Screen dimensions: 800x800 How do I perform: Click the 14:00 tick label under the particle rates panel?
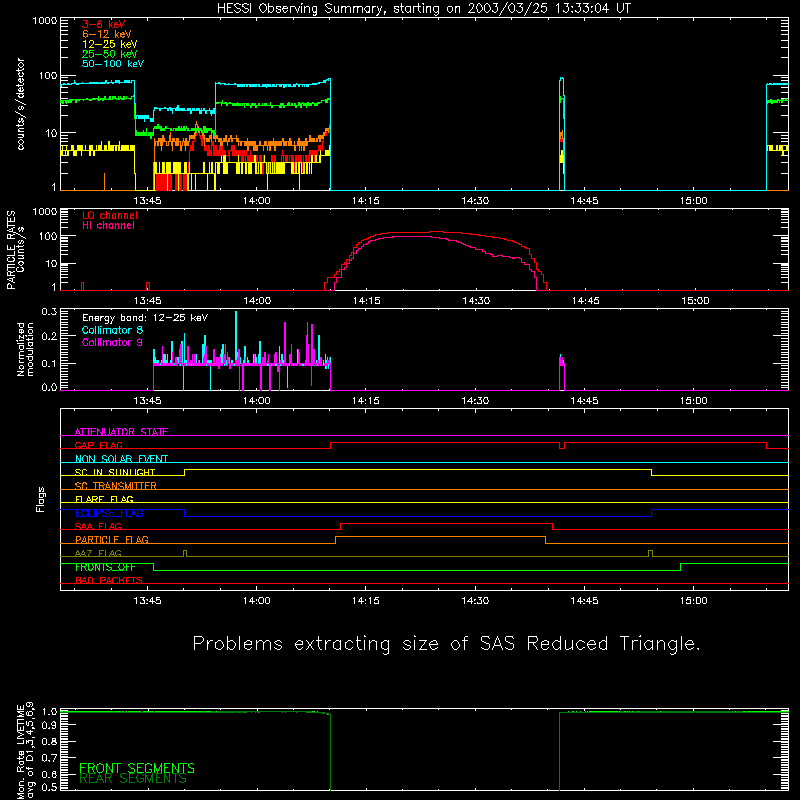257,301
